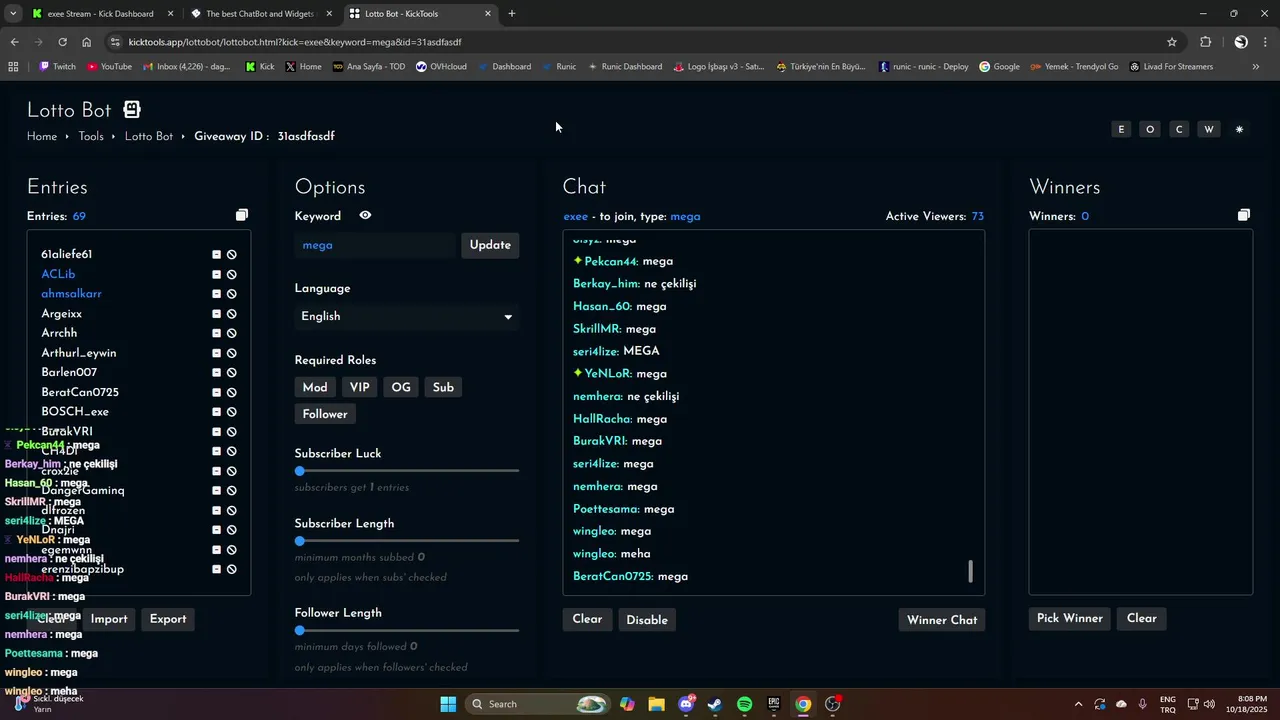The image size is (1280, 720).
Task: Click the minus icon for Argeixx
Action: pos(216,314)
